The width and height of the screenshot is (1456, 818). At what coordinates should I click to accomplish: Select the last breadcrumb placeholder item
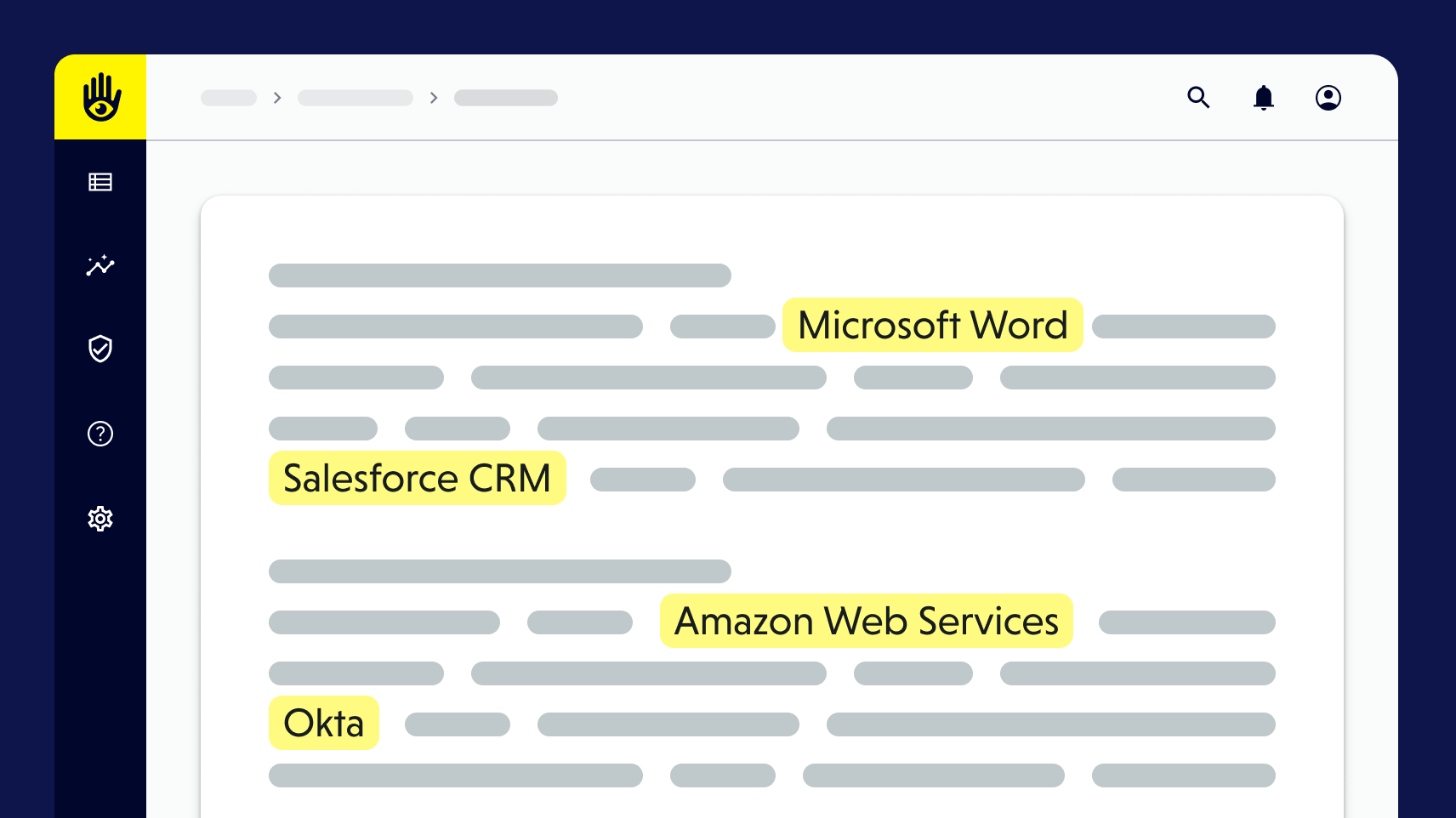click(506, 98)
